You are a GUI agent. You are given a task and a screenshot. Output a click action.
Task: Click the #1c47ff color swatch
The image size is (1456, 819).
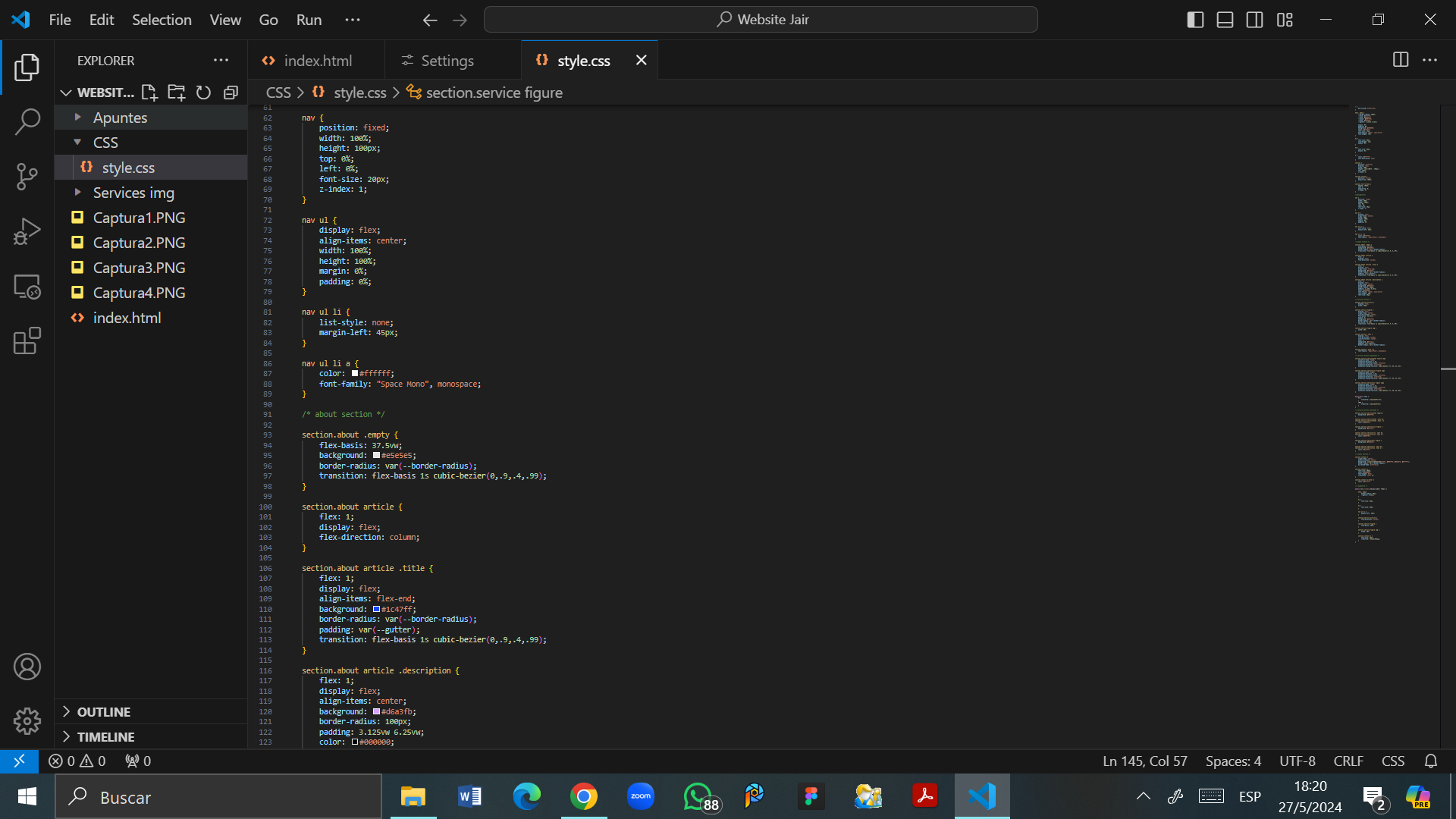point(376,609)
